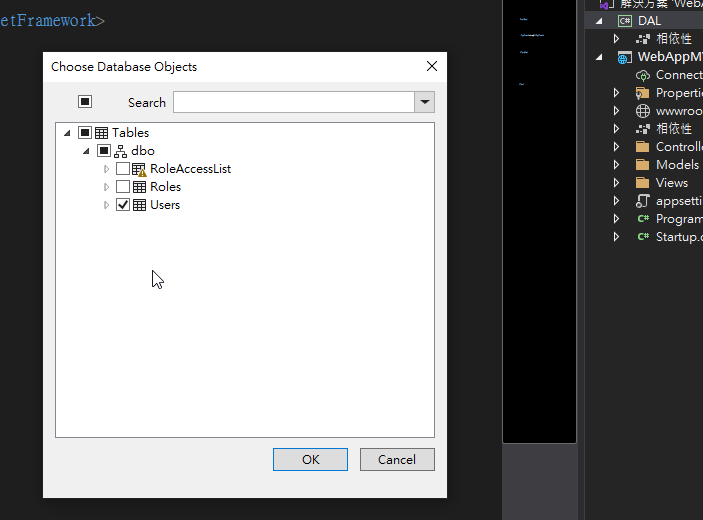703x520 pixels.
Task: Expand the Users table node
Action: (106, 205)
